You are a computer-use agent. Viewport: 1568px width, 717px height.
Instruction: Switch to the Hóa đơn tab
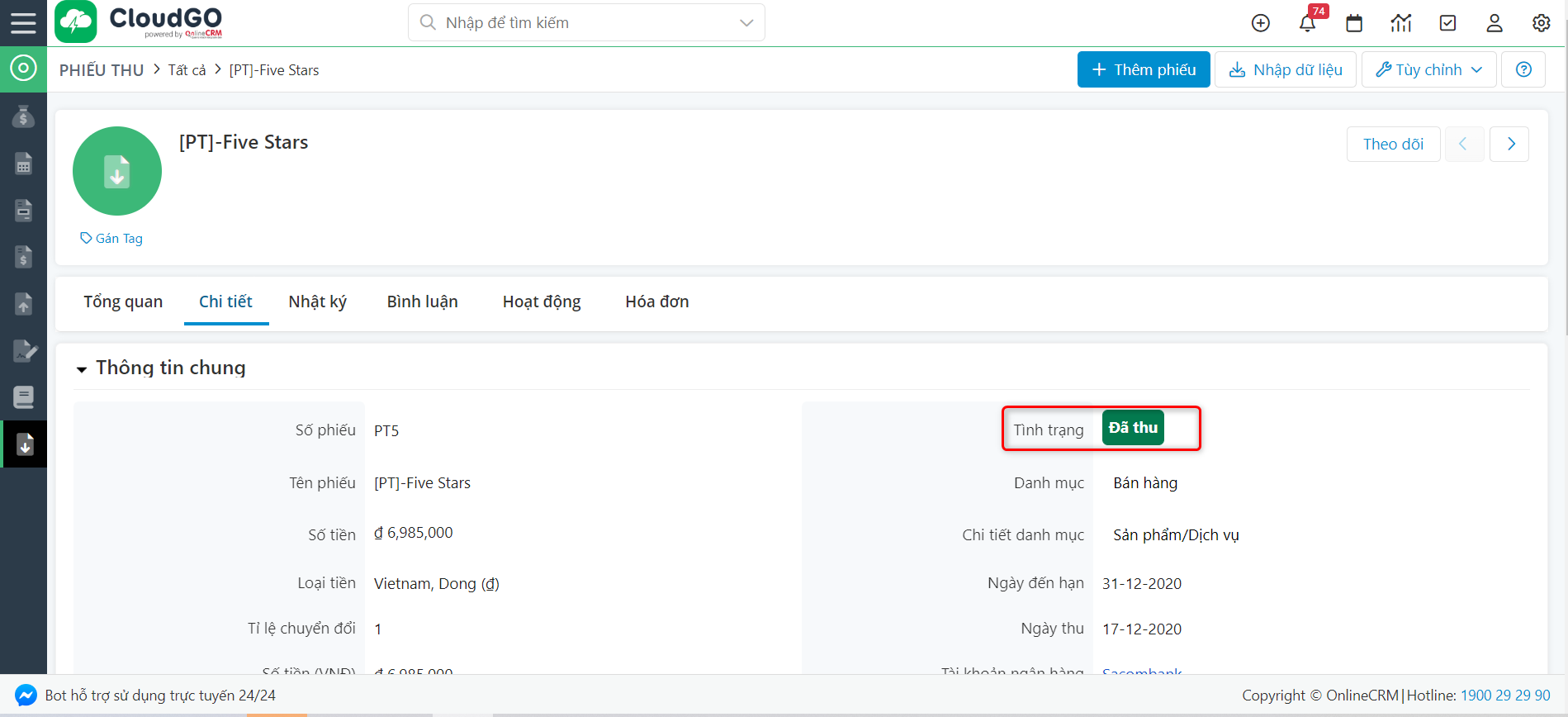click(x=656, y=302)
